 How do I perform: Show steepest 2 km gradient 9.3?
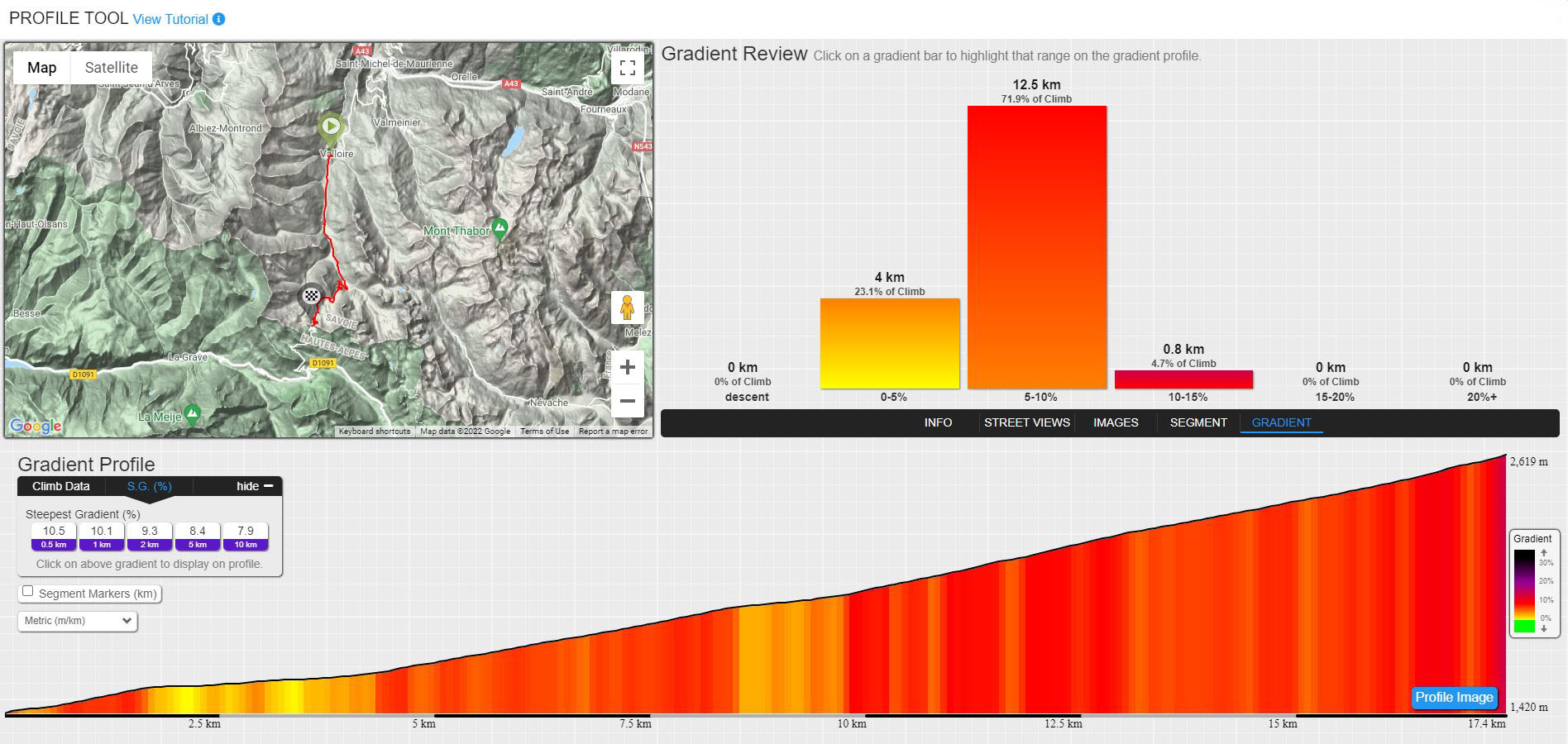point(150,537)
